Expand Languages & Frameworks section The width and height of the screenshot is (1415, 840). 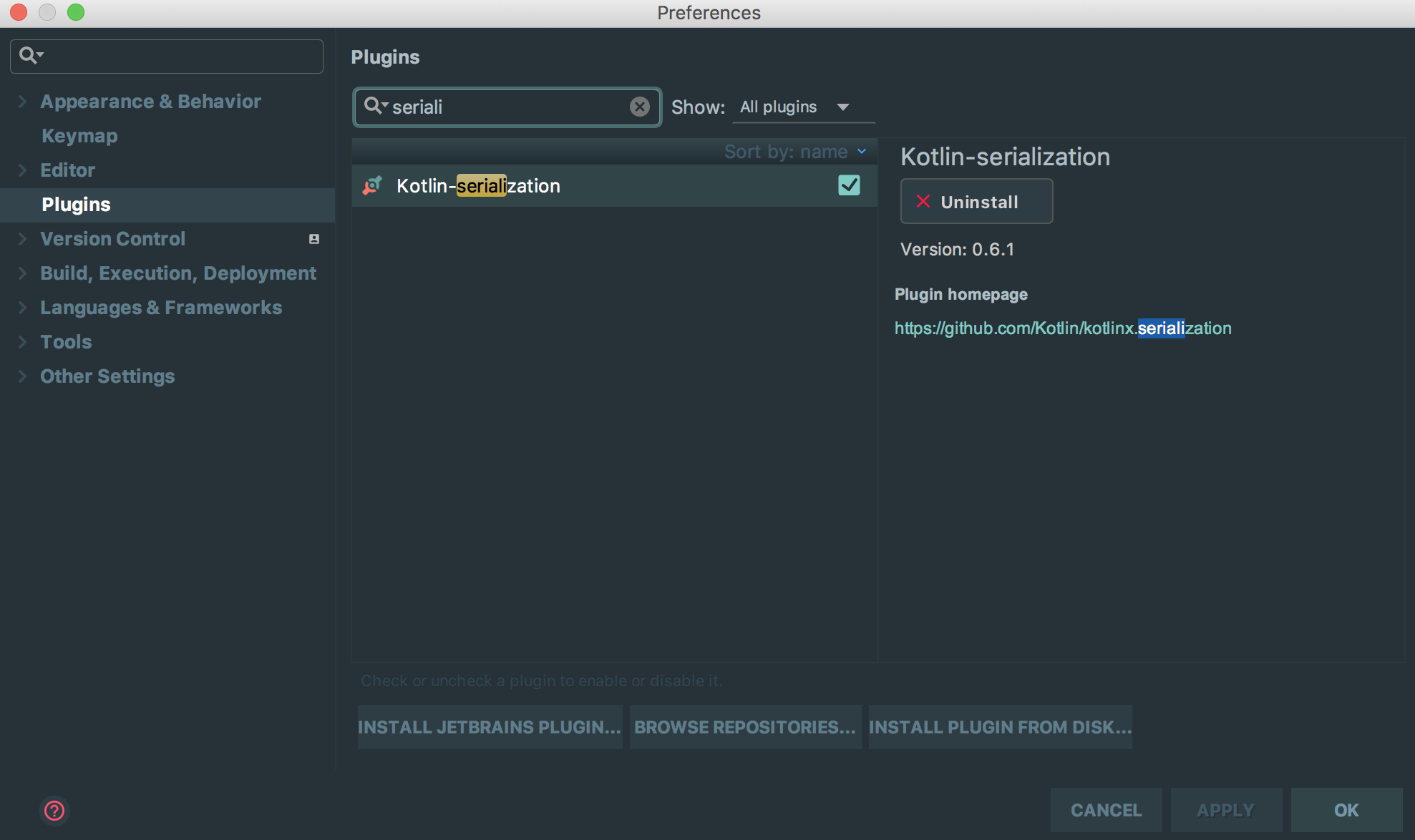pos(22,308)
